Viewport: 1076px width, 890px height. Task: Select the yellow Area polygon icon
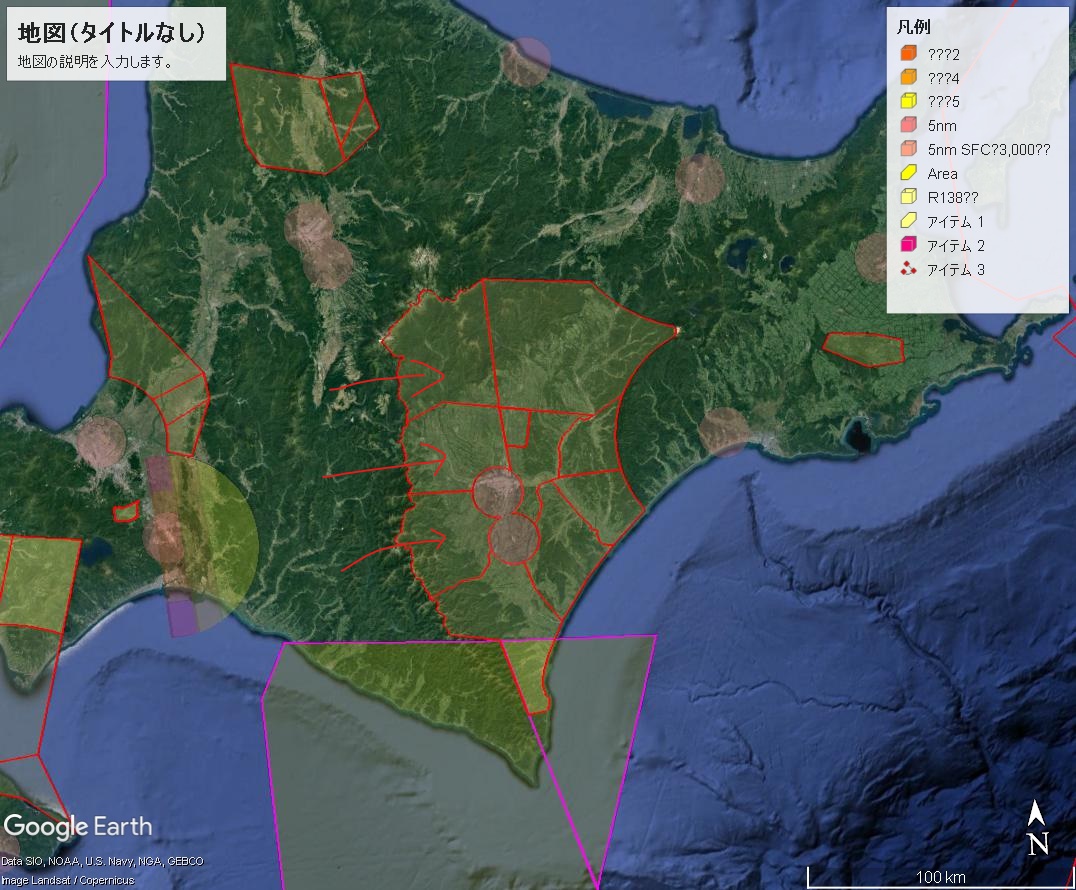[x=908, y=174]
